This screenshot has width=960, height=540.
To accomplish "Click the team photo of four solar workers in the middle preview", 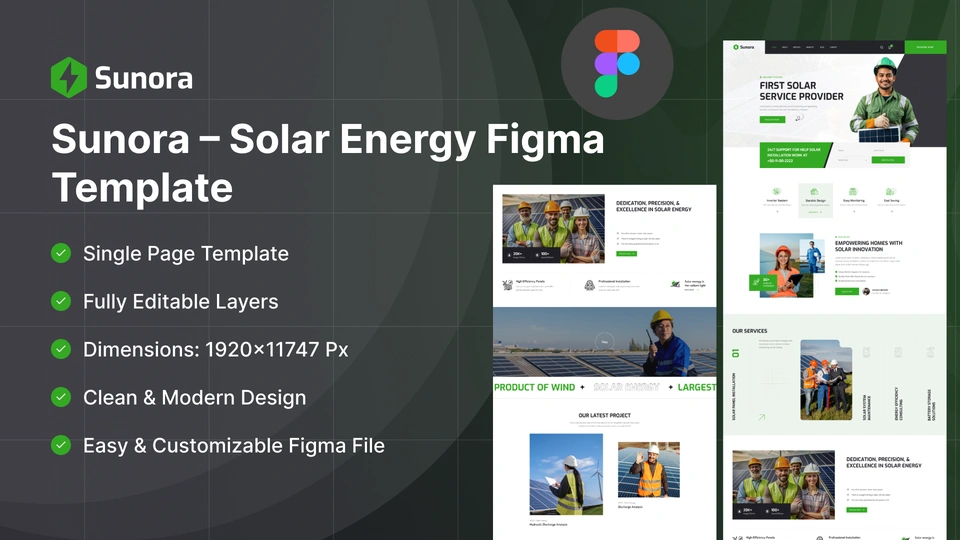I will [x=553, y=228].
